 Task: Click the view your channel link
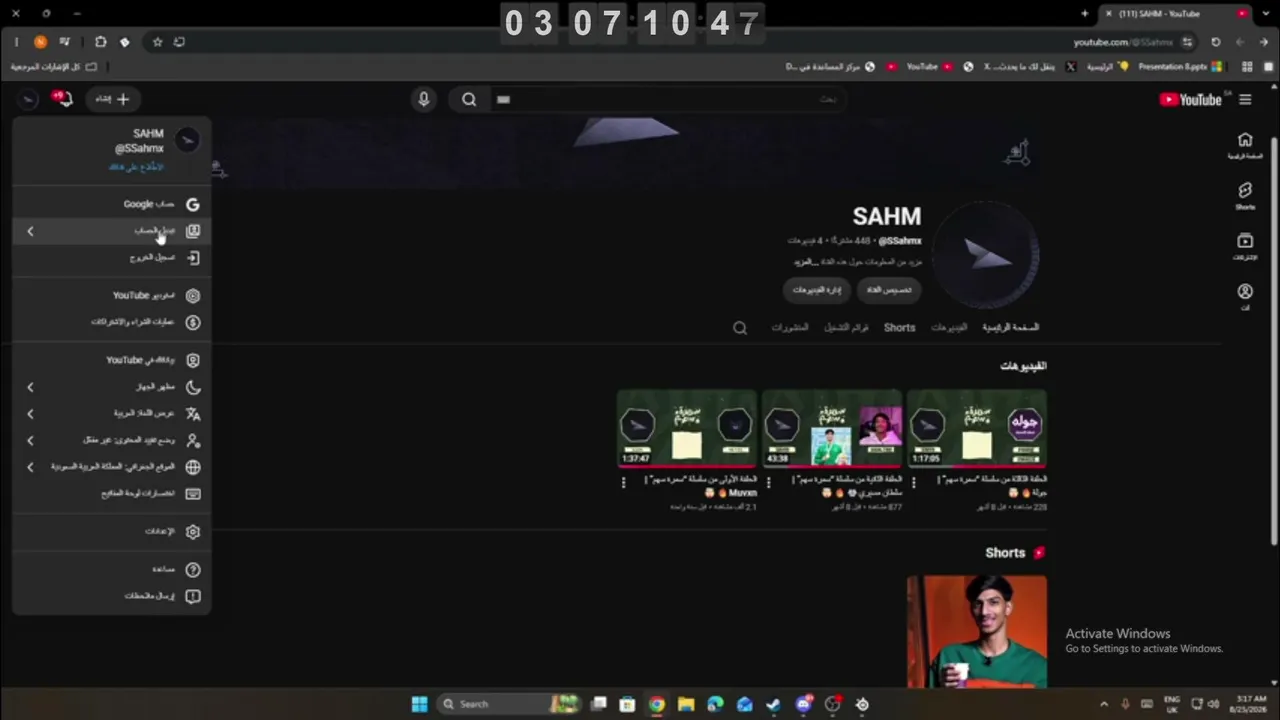pyautogui.click(x=136, y=167)
